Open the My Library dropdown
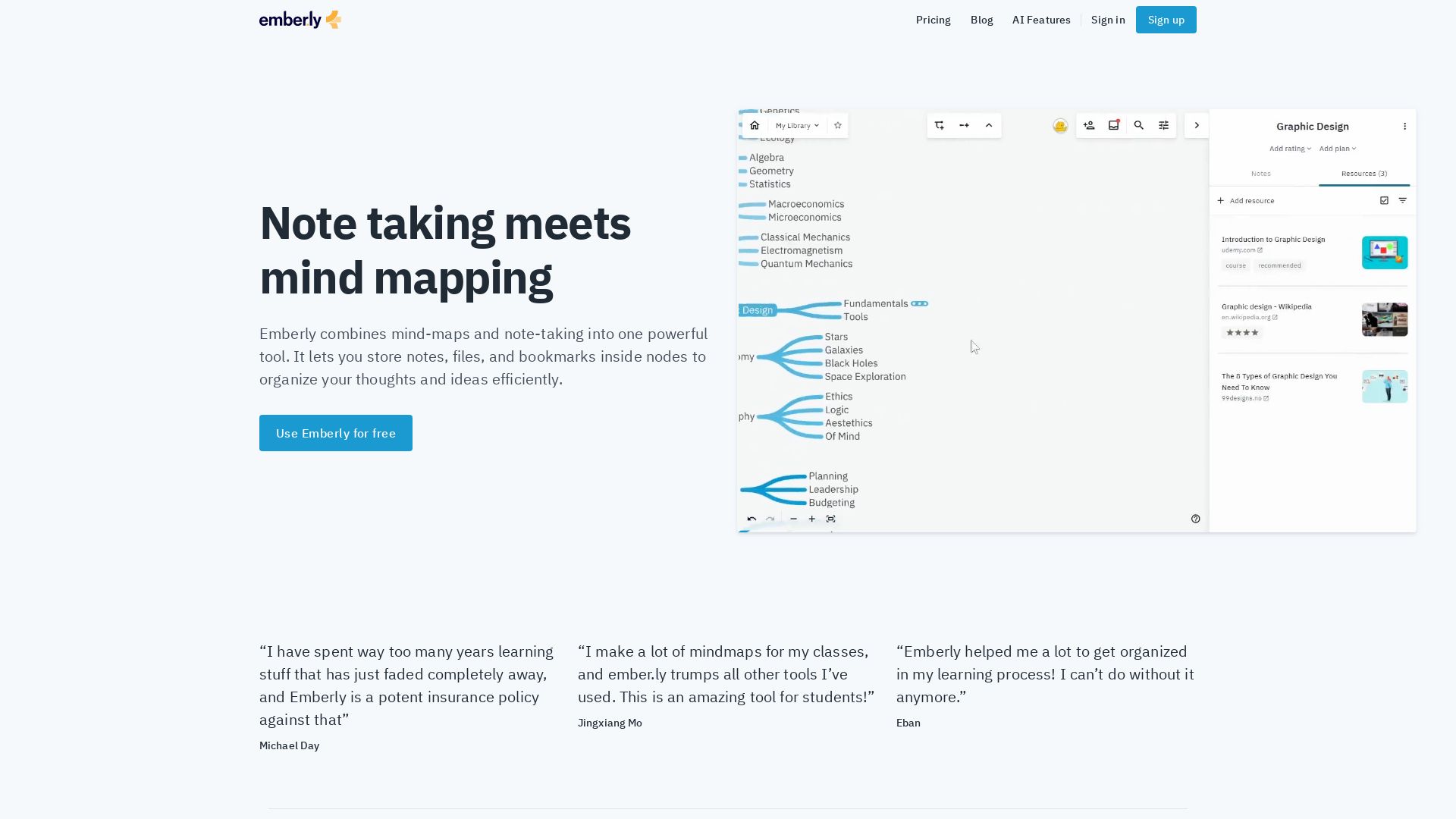Screen dimensions: 1456x819 coord(795,125)
